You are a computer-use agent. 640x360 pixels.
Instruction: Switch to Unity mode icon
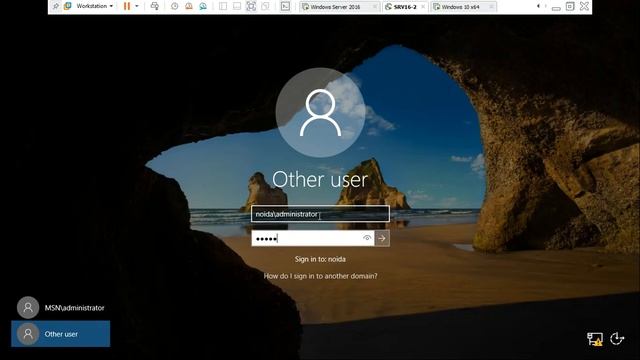click(x=265, y=6)
